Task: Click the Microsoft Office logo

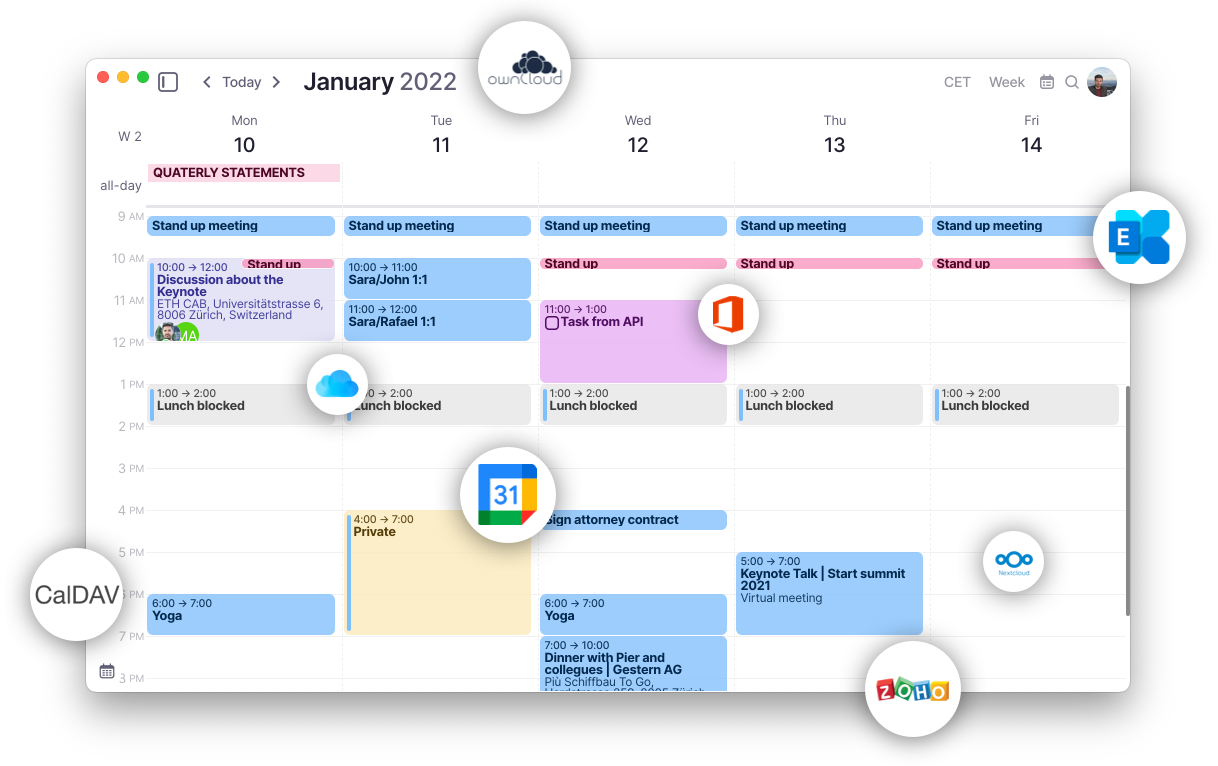Action: pos(728,315)
